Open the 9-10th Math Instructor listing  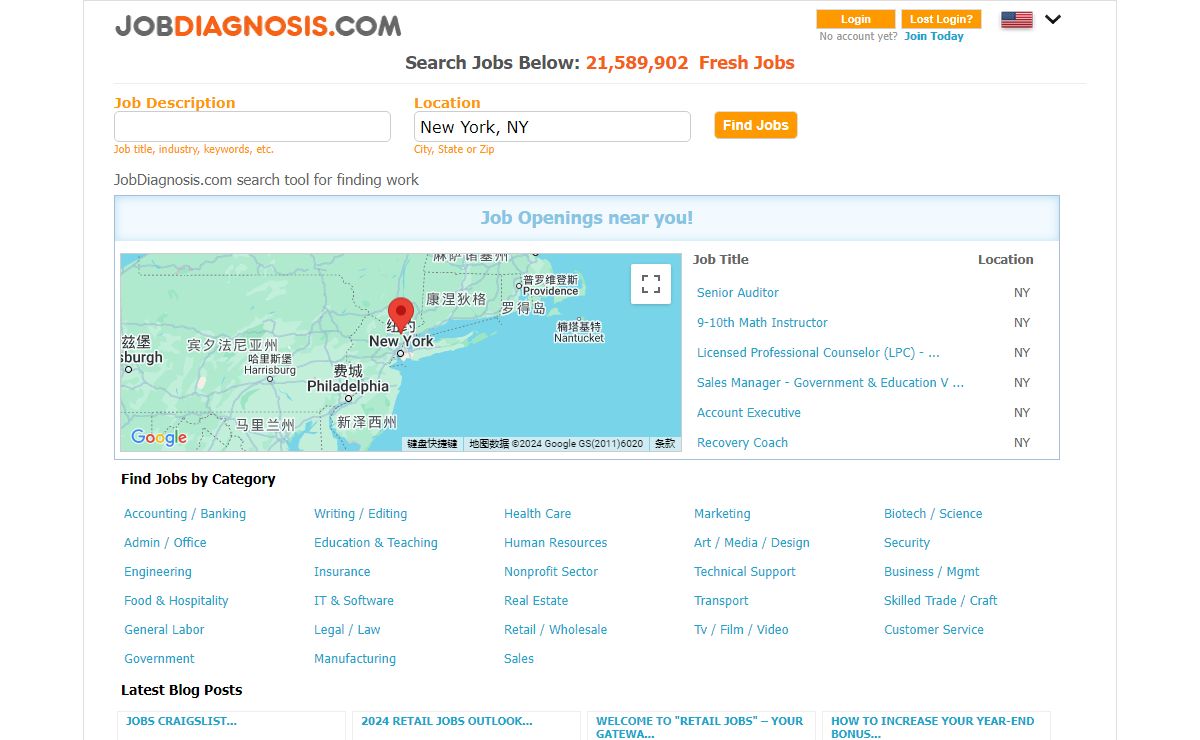pyautogui.click(x=762, y=323)
